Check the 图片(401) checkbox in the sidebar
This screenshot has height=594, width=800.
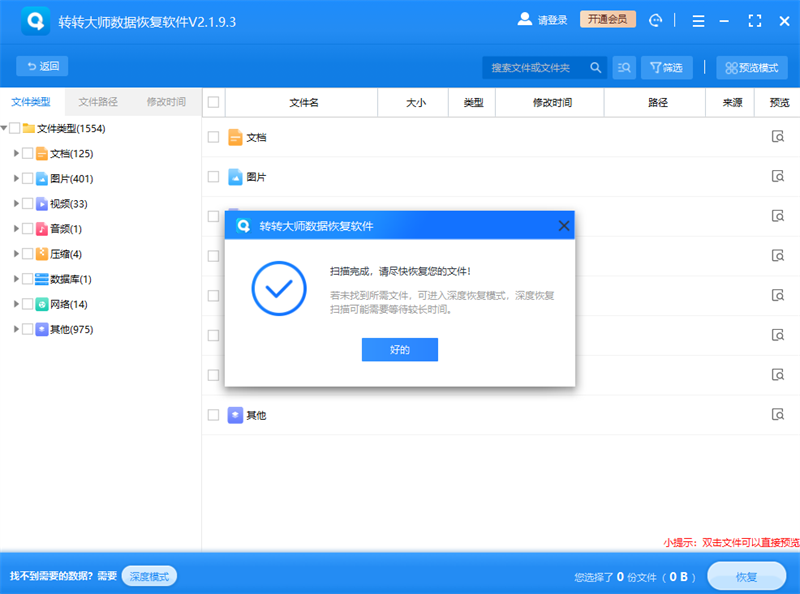tap(27, 177)
